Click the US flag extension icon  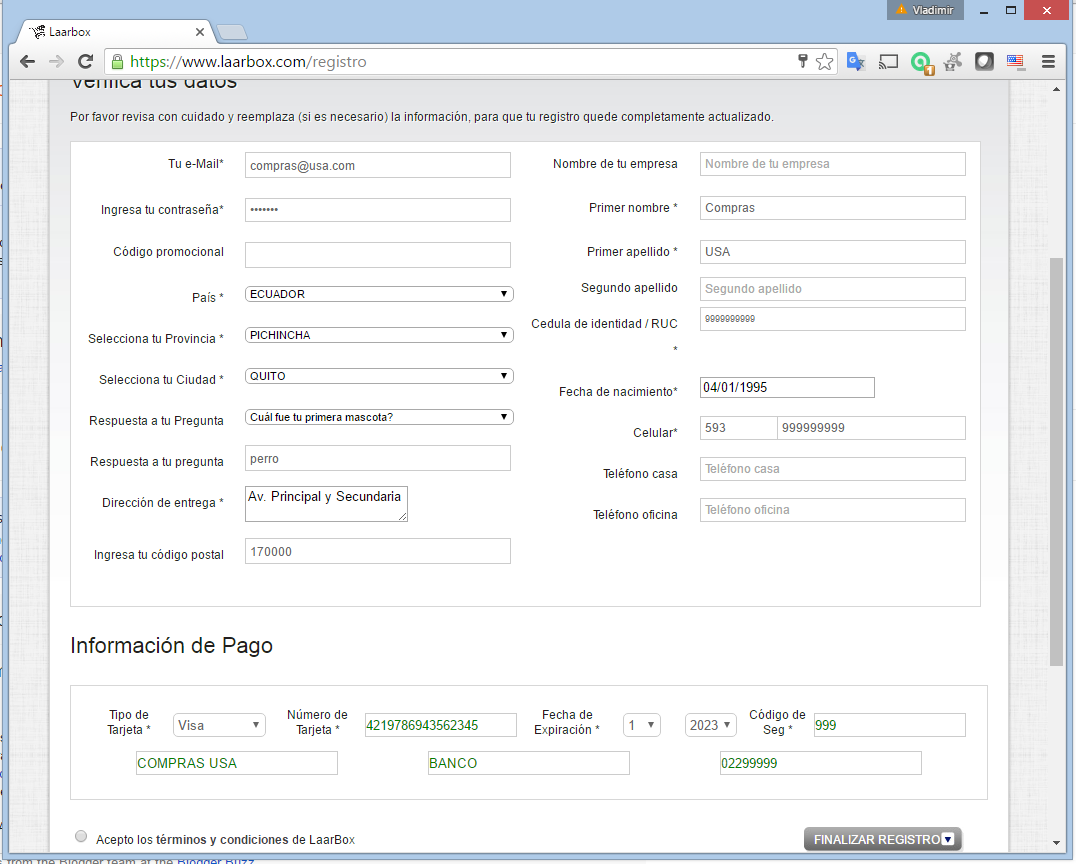1016,62
